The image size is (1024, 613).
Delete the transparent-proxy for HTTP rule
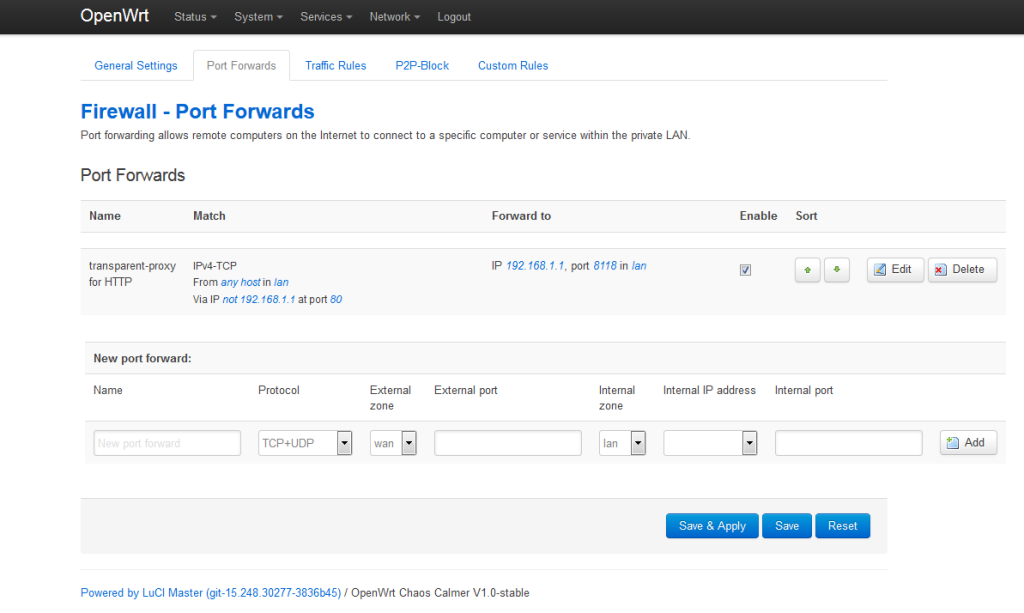(x=961, y=269)
